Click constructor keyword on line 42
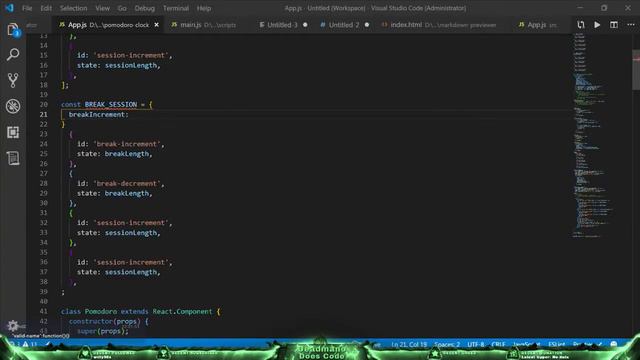This screenshot has height=360, width=640. click(91, 322)
